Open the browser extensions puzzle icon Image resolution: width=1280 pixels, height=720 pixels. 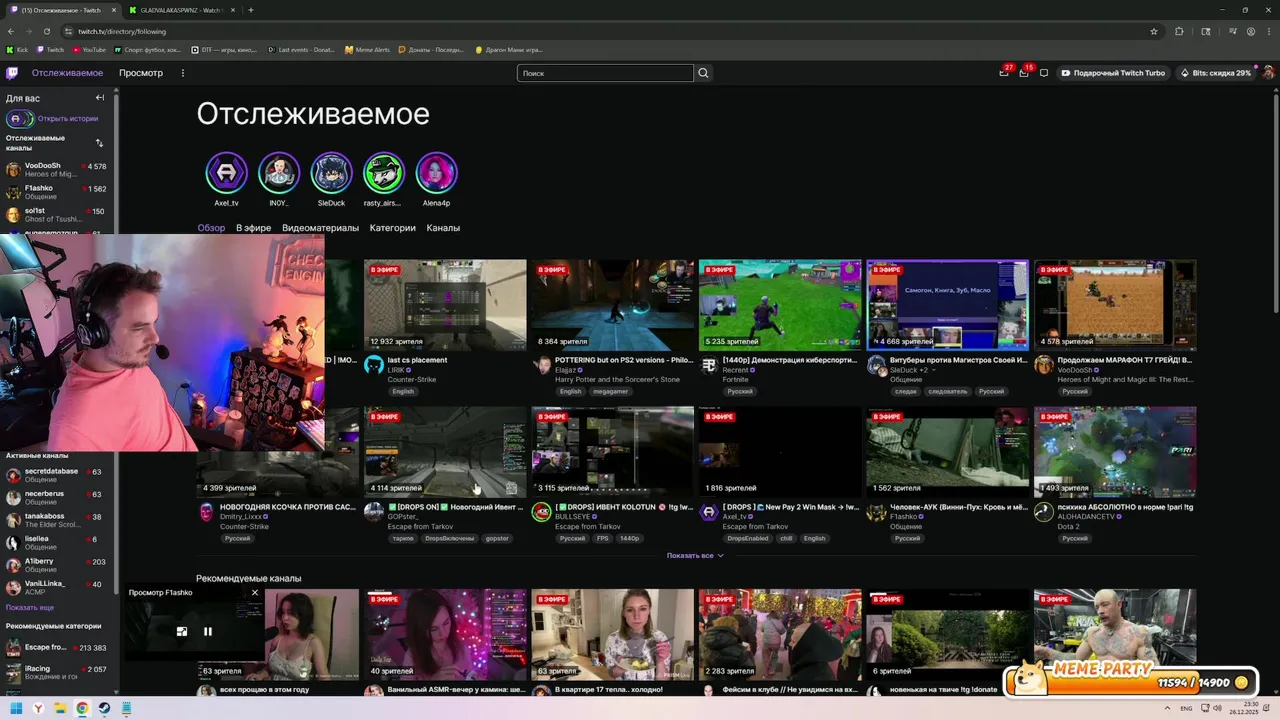[x=1179, y=31]
